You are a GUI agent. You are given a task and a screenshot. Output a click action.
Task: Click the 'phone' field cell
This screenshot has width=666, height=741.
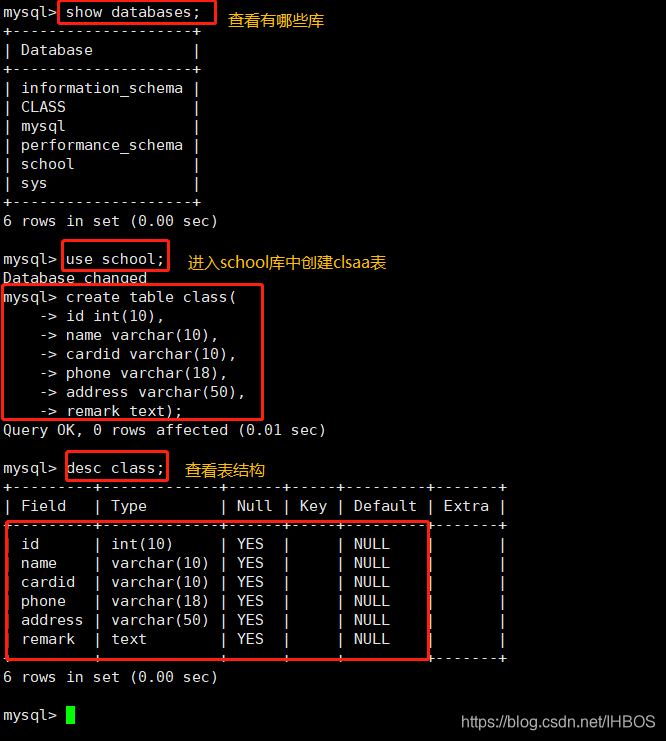[x=43, y=602]
